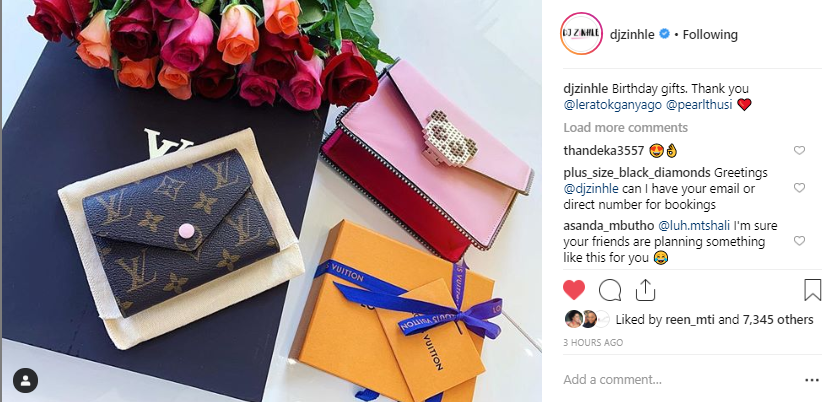Image resolution: width=827 pixels, height=402 pixels.
Task: Unlike the post using the red heart icon
Action: [x=574, y=290]
